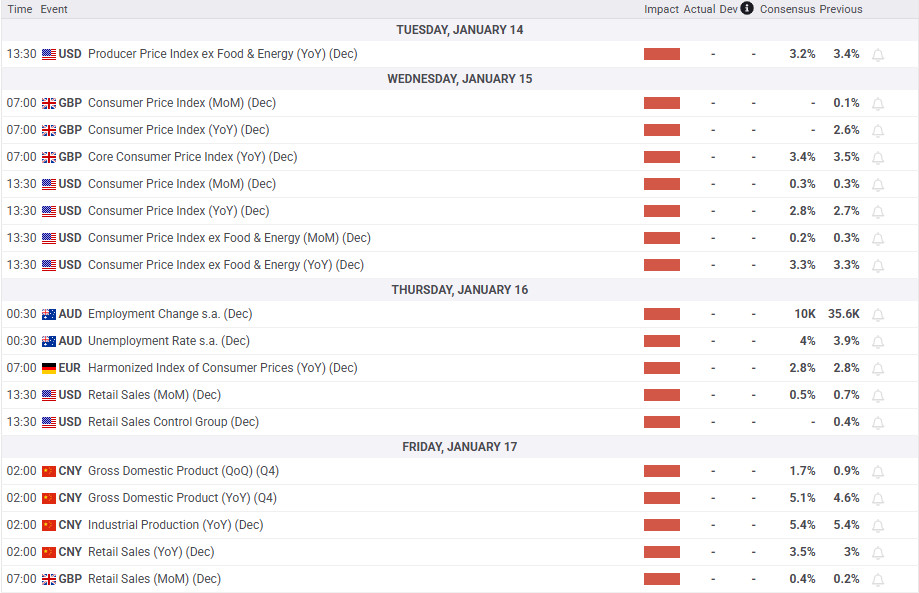Screen dimensions: 919x593
Task: Click the German flag on Harmonized Index row
Action: pos(49,368)
